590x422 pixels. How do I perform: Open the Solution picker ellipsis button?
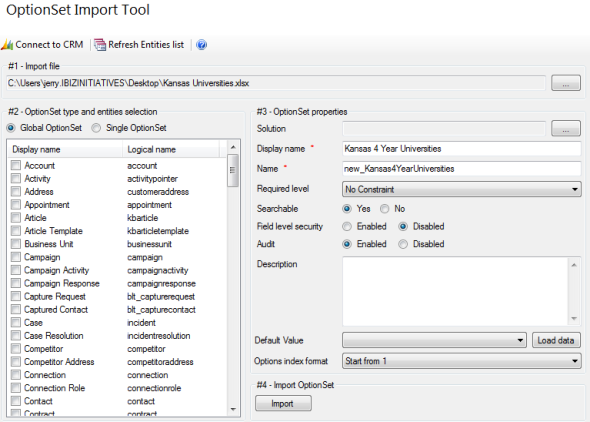coord(566,128)
